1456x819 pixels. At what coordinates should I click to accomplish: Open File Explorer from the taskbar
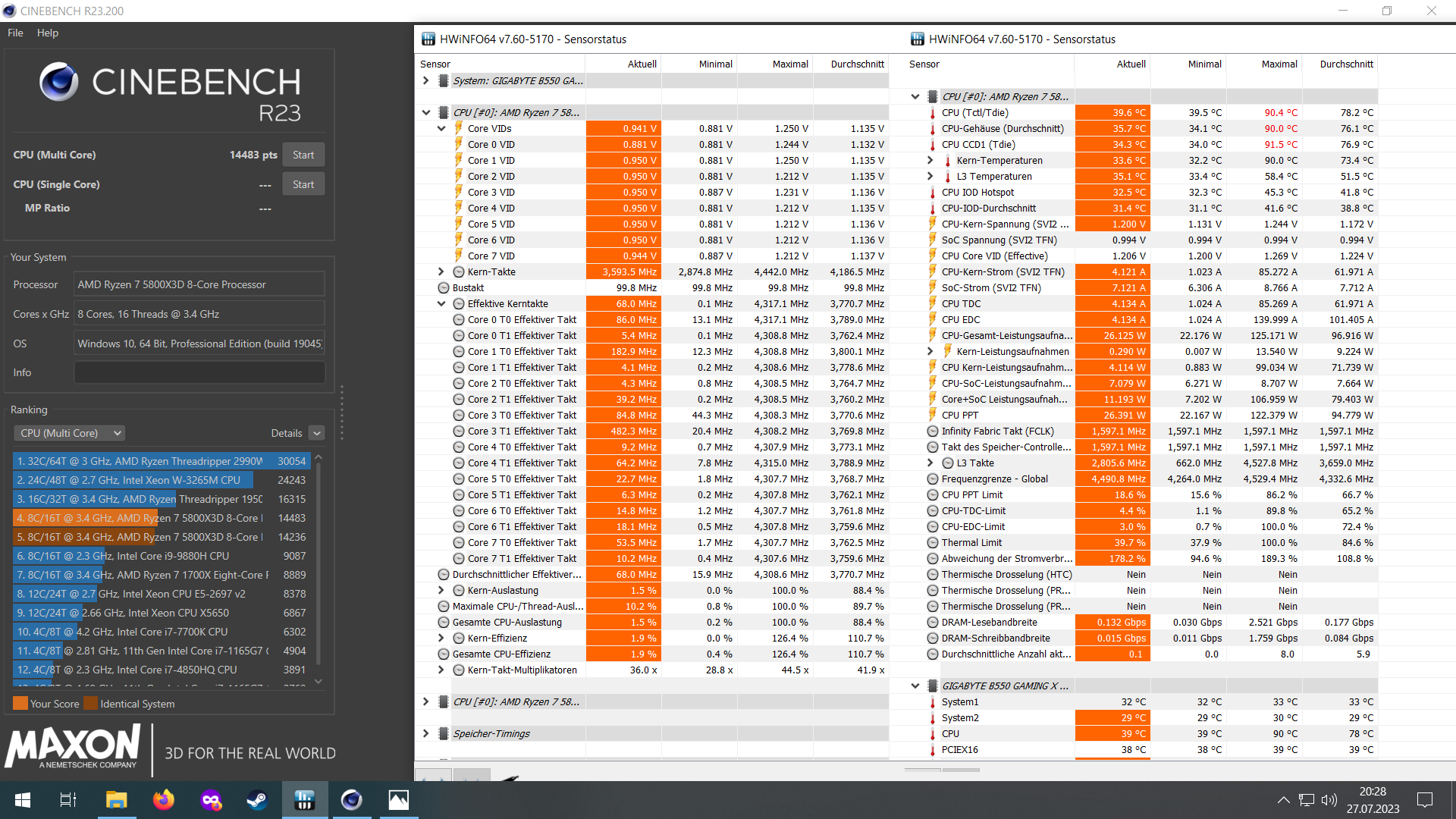click(x=116, y=800)
